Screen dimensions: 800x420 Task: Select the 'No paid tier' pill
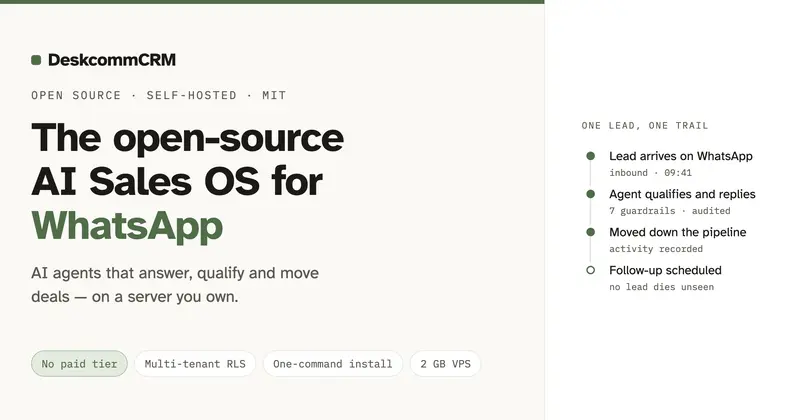(x=79, y=364)
